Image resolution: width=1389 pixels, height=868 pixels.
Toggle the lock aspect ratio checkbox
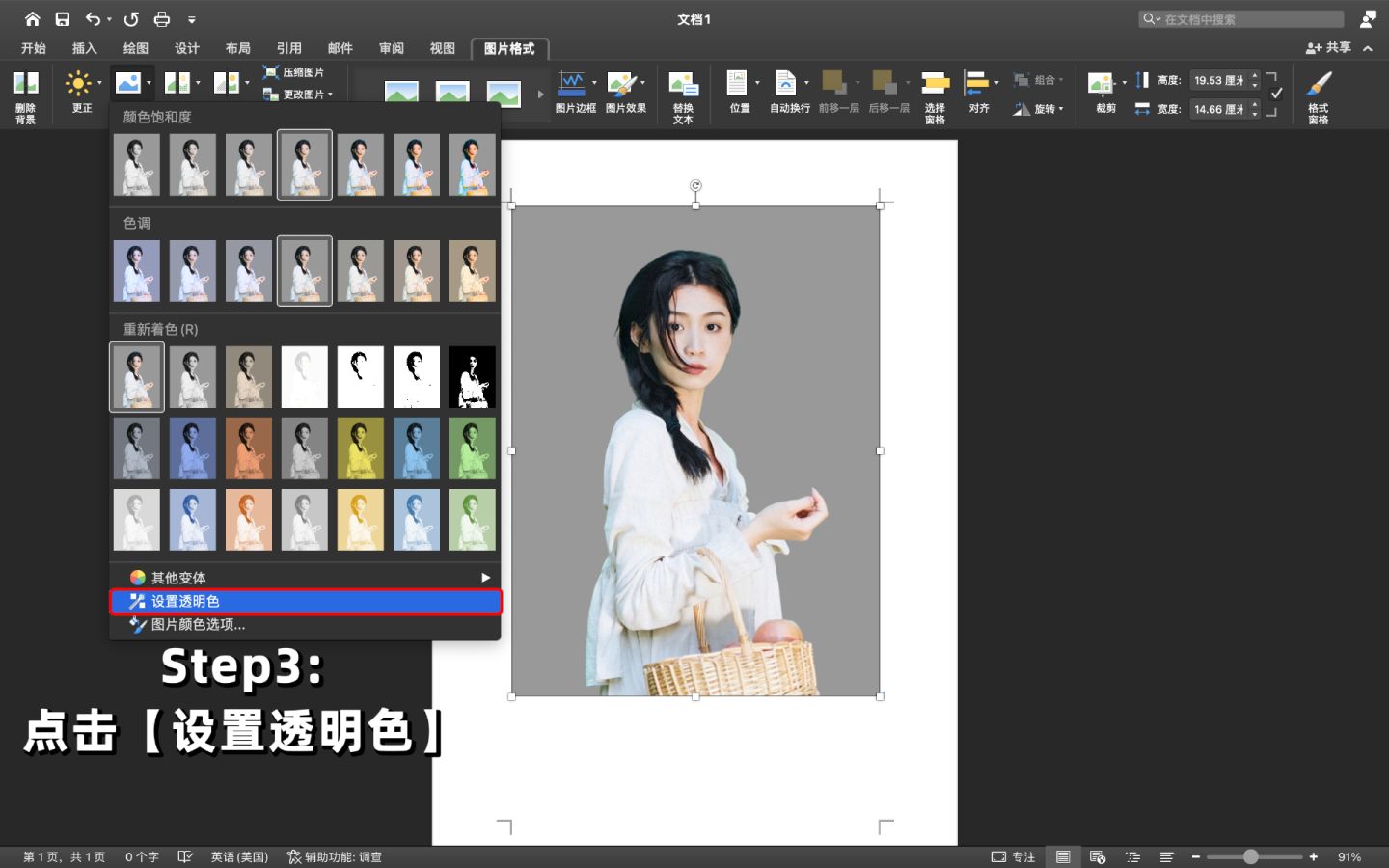(x=1276, y=94)
